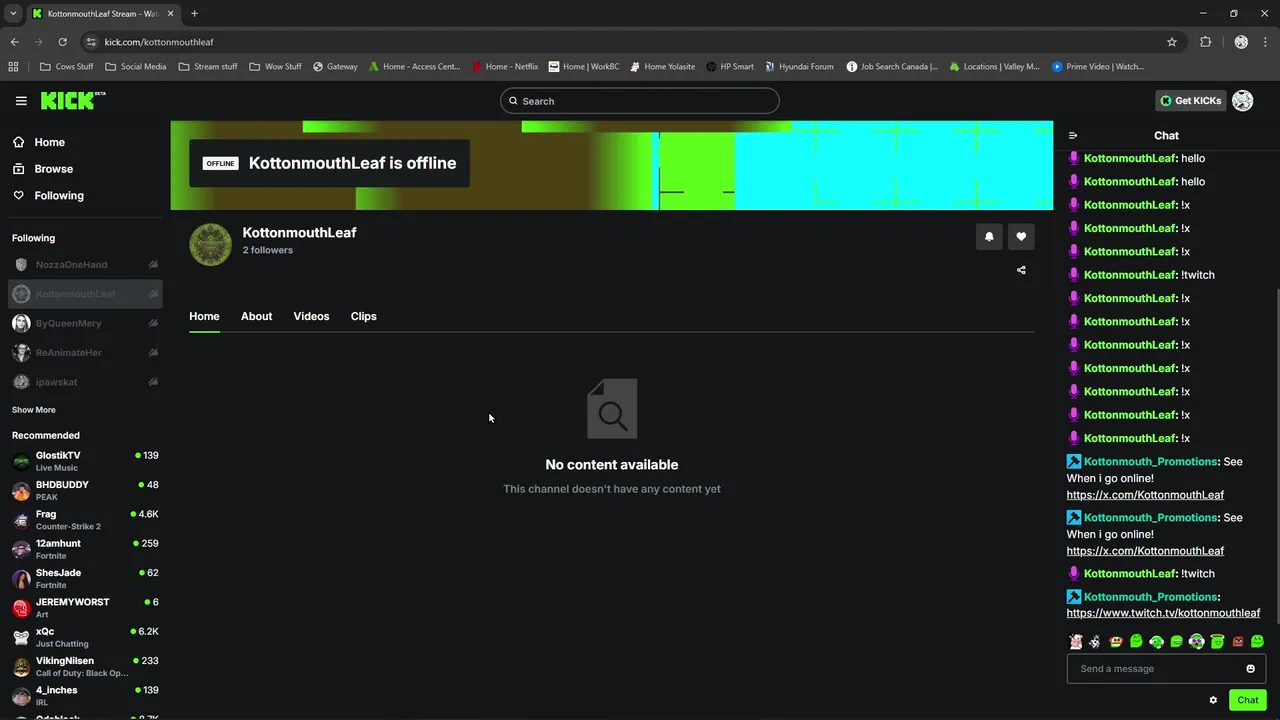Screen dimensions: 1280x720
Task: Open the tab search dropdown arrow
Action: click(13, 14)
